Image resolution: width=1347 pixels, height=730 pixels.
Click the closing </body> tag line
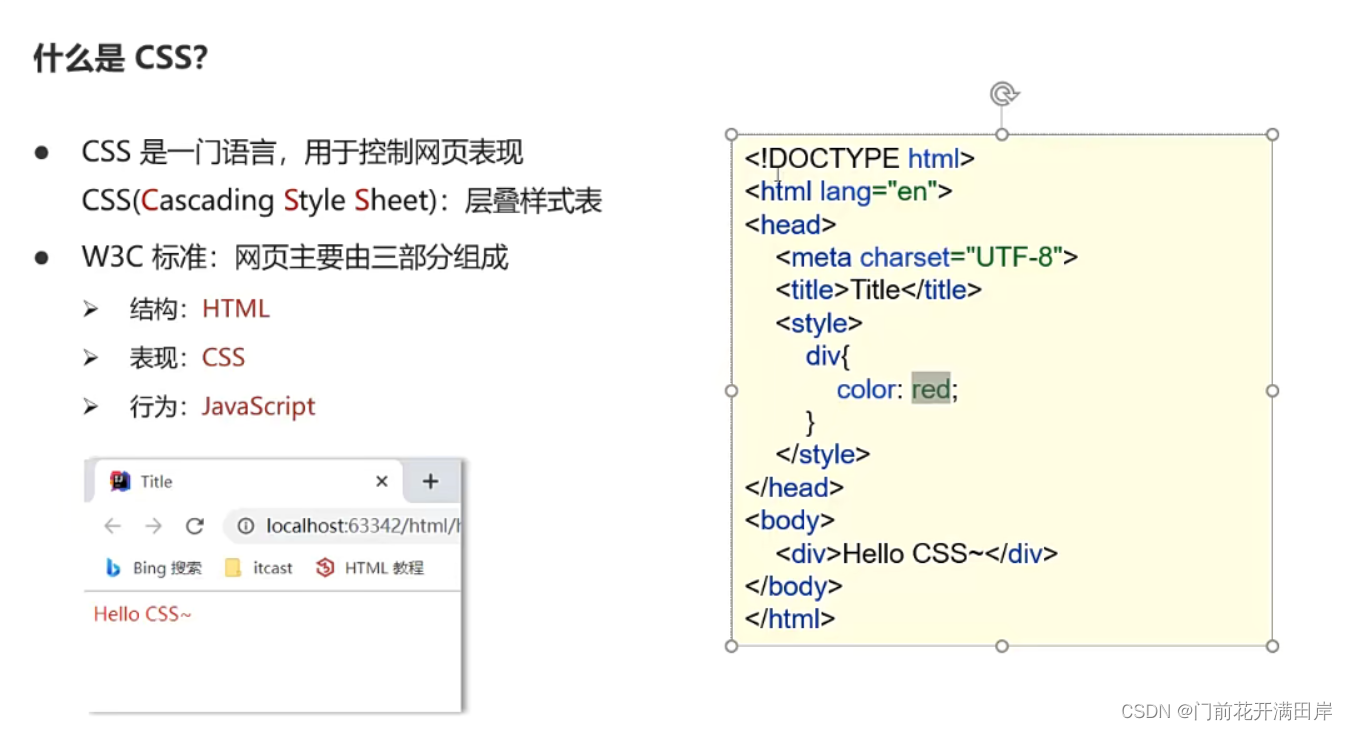(794, 586)
